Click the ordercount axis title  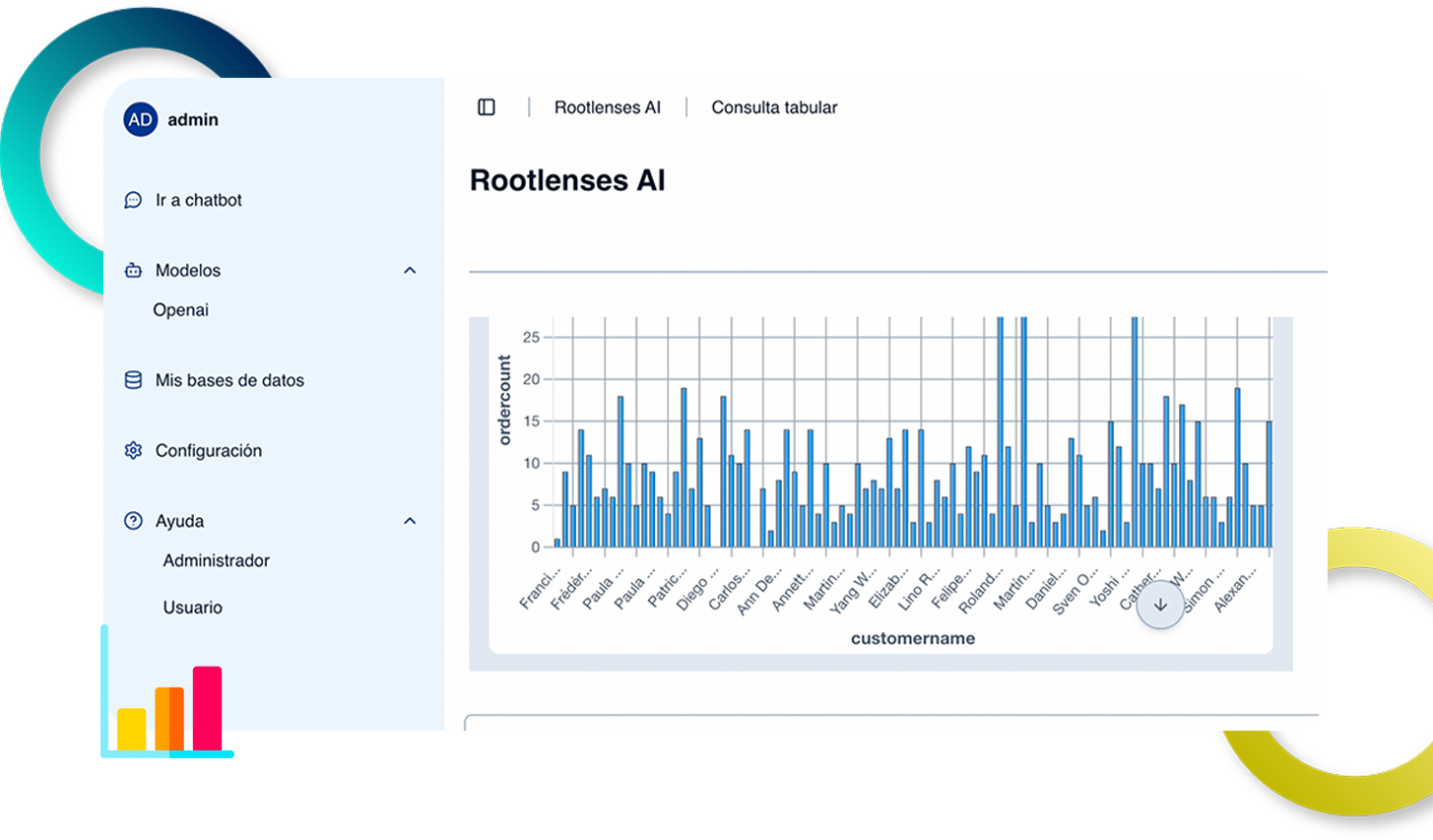tap(505, 400)
